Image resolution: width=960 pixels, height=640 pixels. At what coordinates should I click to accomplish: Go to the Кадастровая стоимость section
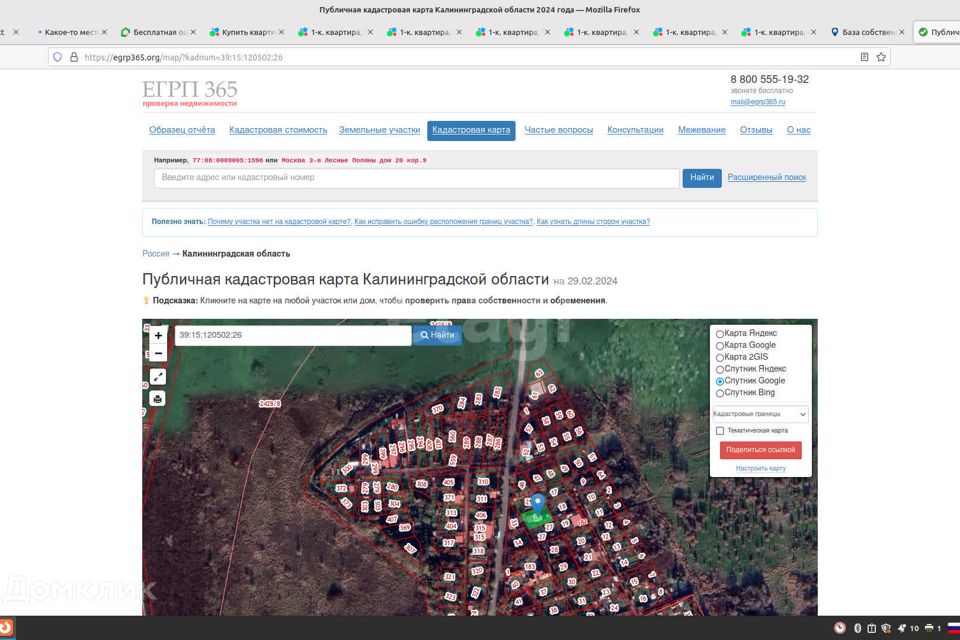tap(278, 130)
